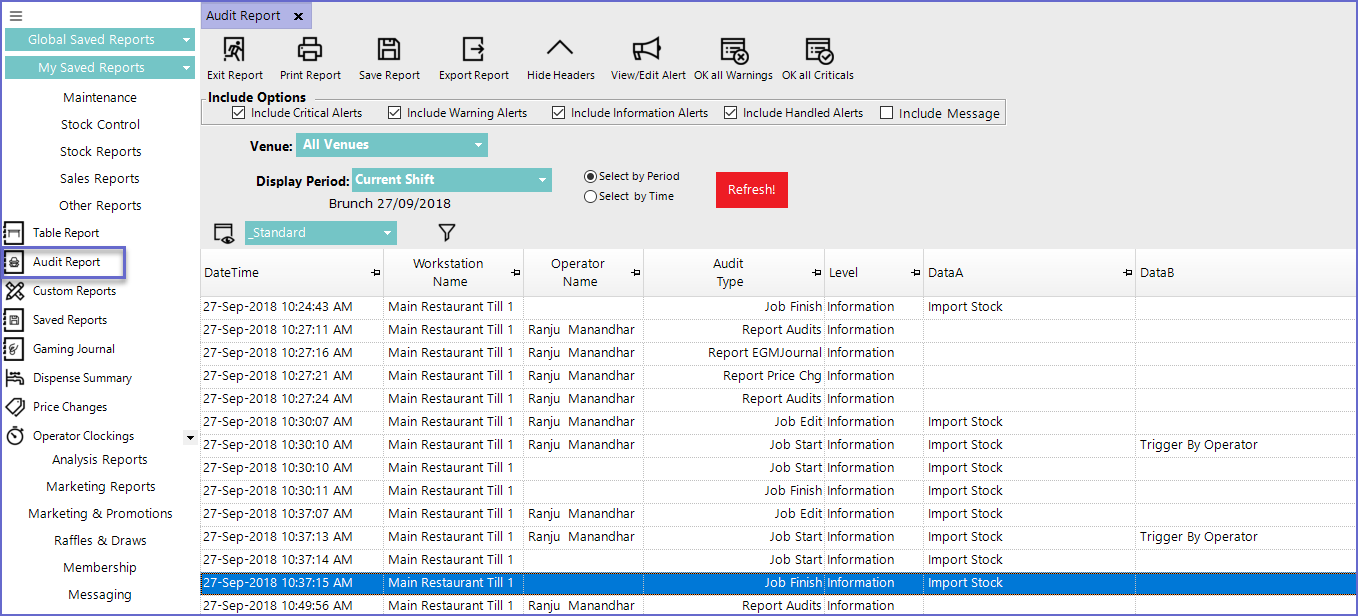Collapse headers with the Hide Headers arrow
The height and width of the screenshot is (616, 1358).
point(560,50)
